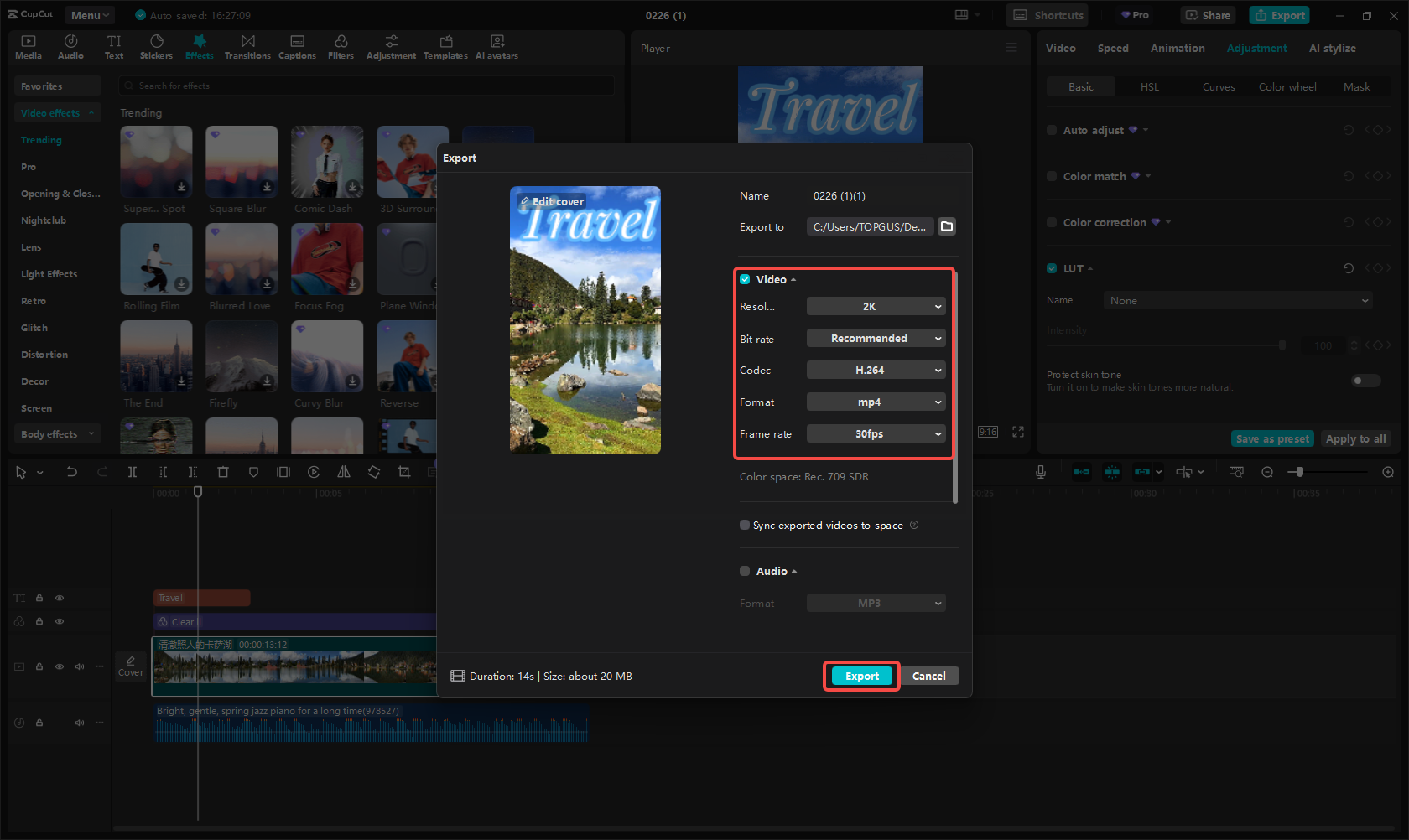Zoom out the timeline with the magnifier icon
Screen dimensions: 1409x840
coord(1267,471)
